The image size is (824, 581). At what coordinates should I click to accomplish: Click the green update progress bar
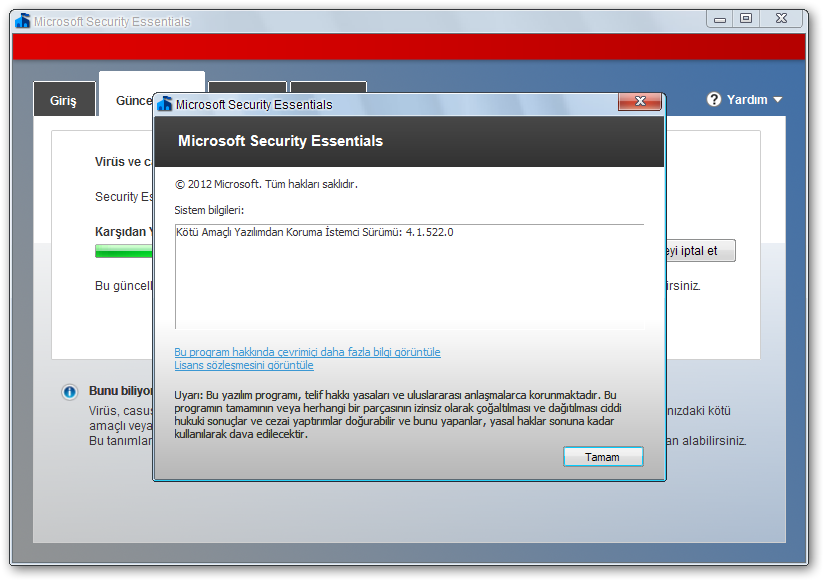pos(123,252)
